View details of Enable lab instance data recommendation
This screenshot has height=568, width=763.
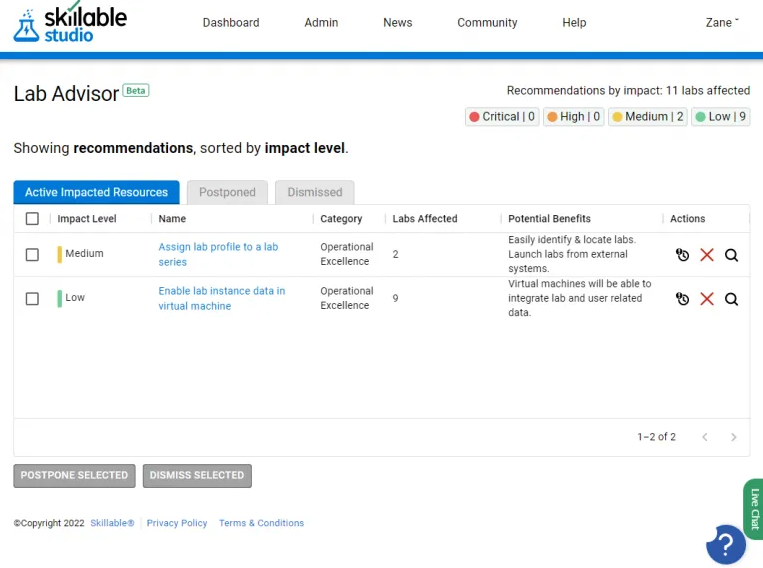(731, 298)
